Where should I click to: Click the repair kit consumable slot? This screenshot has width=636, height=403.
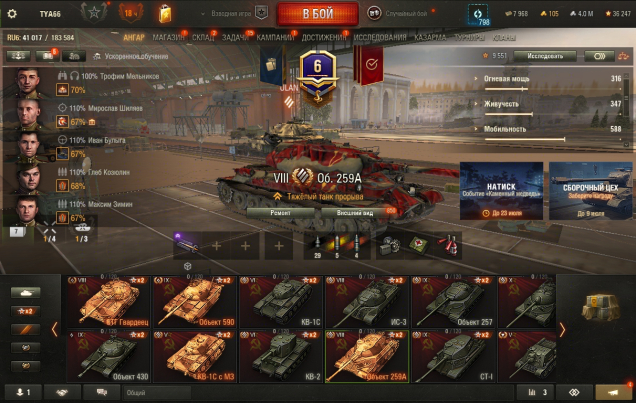pos(390,245)
